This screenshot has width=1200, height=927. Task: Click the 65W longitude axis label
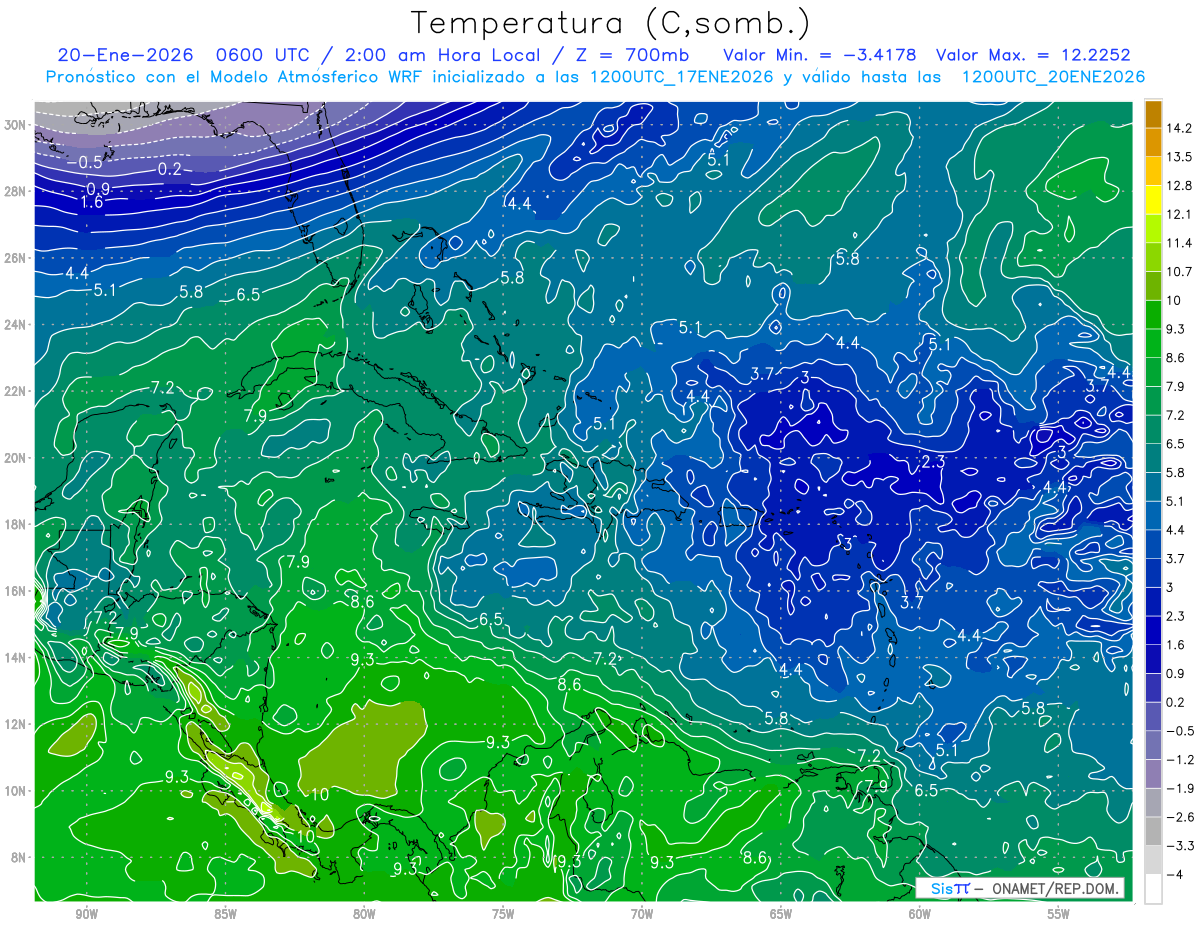click(x=781, y=913)
